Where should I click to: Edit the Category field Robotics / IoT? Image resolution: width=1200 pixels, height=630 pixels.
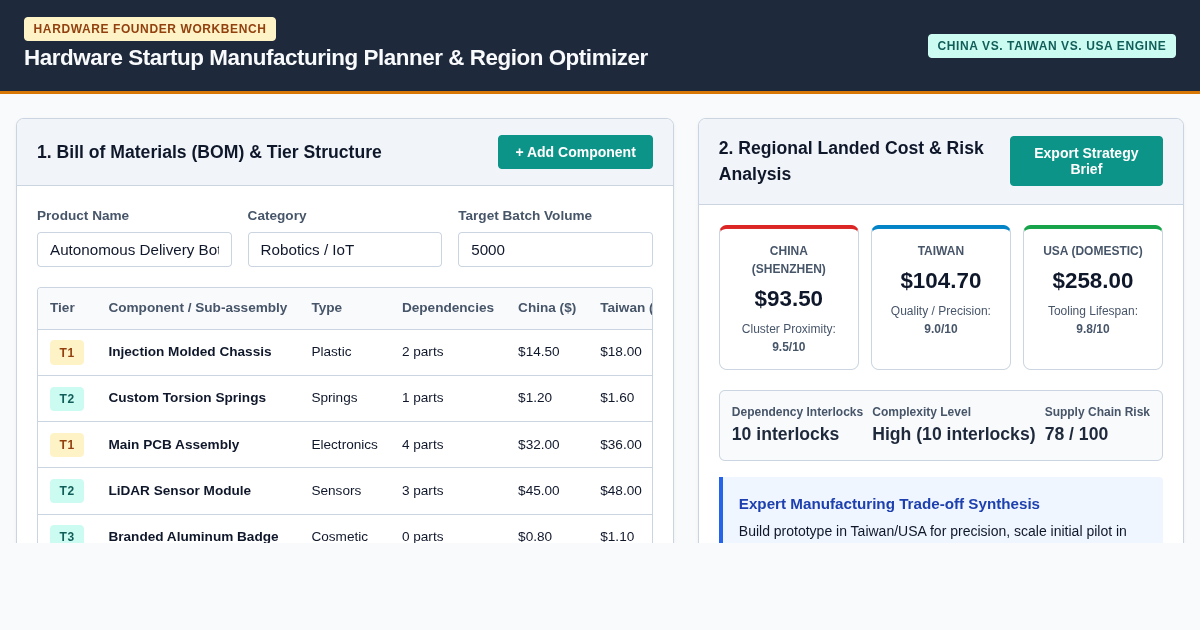coord(345,250)
